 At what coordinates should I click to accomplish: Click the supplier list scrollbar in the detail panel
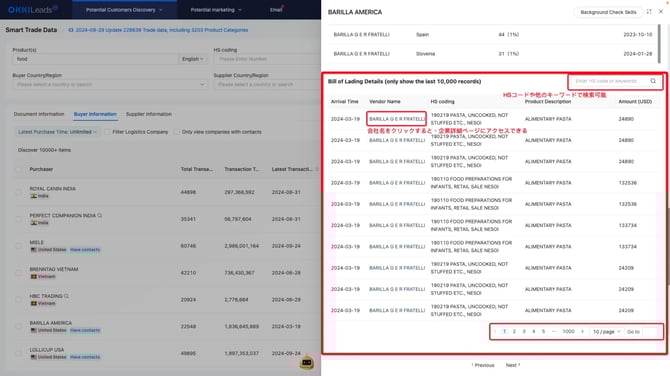(660, 44)
